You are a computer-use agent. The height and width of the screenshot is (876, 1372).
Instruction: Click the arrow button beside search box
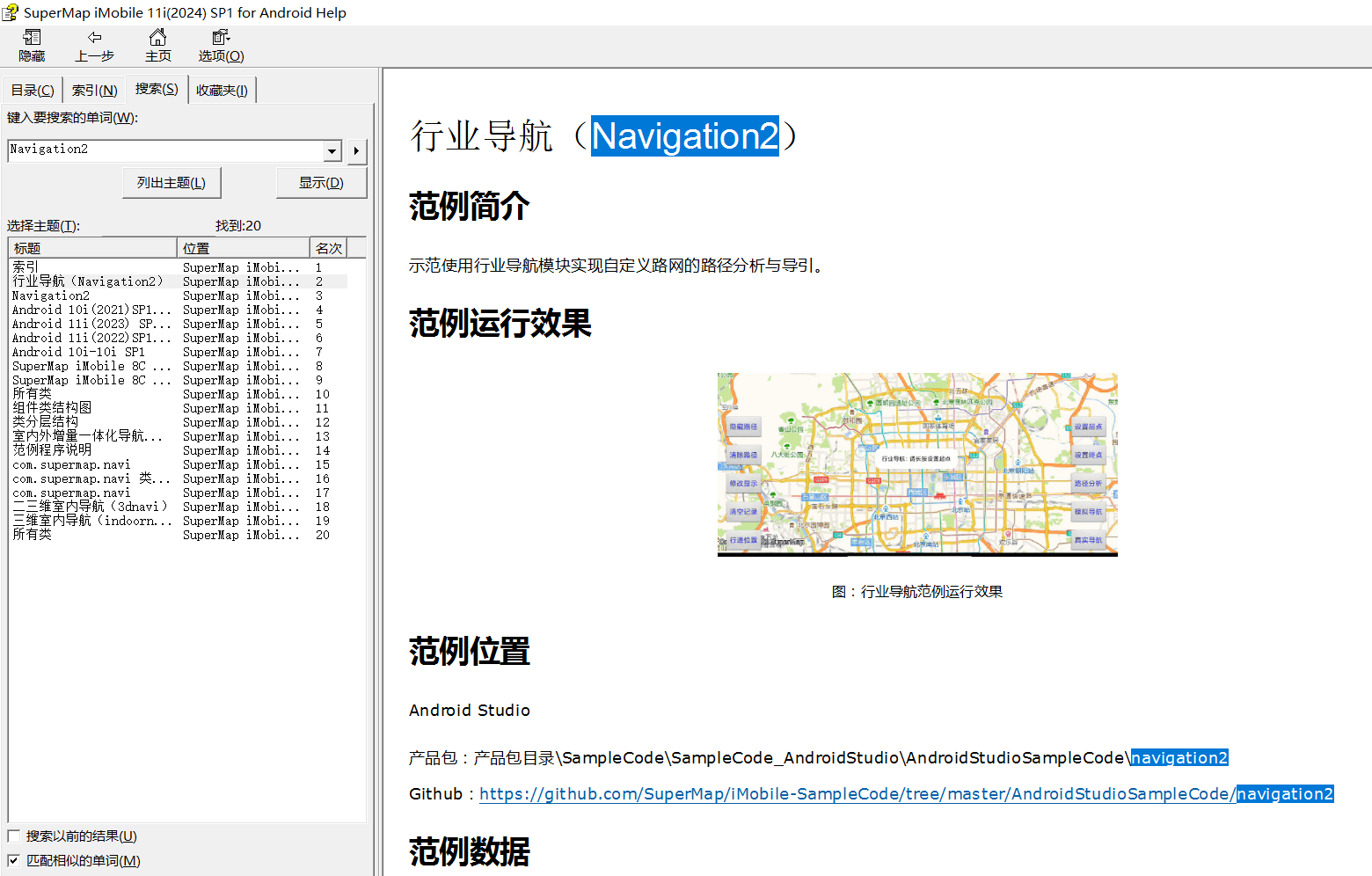coord(356,151)
